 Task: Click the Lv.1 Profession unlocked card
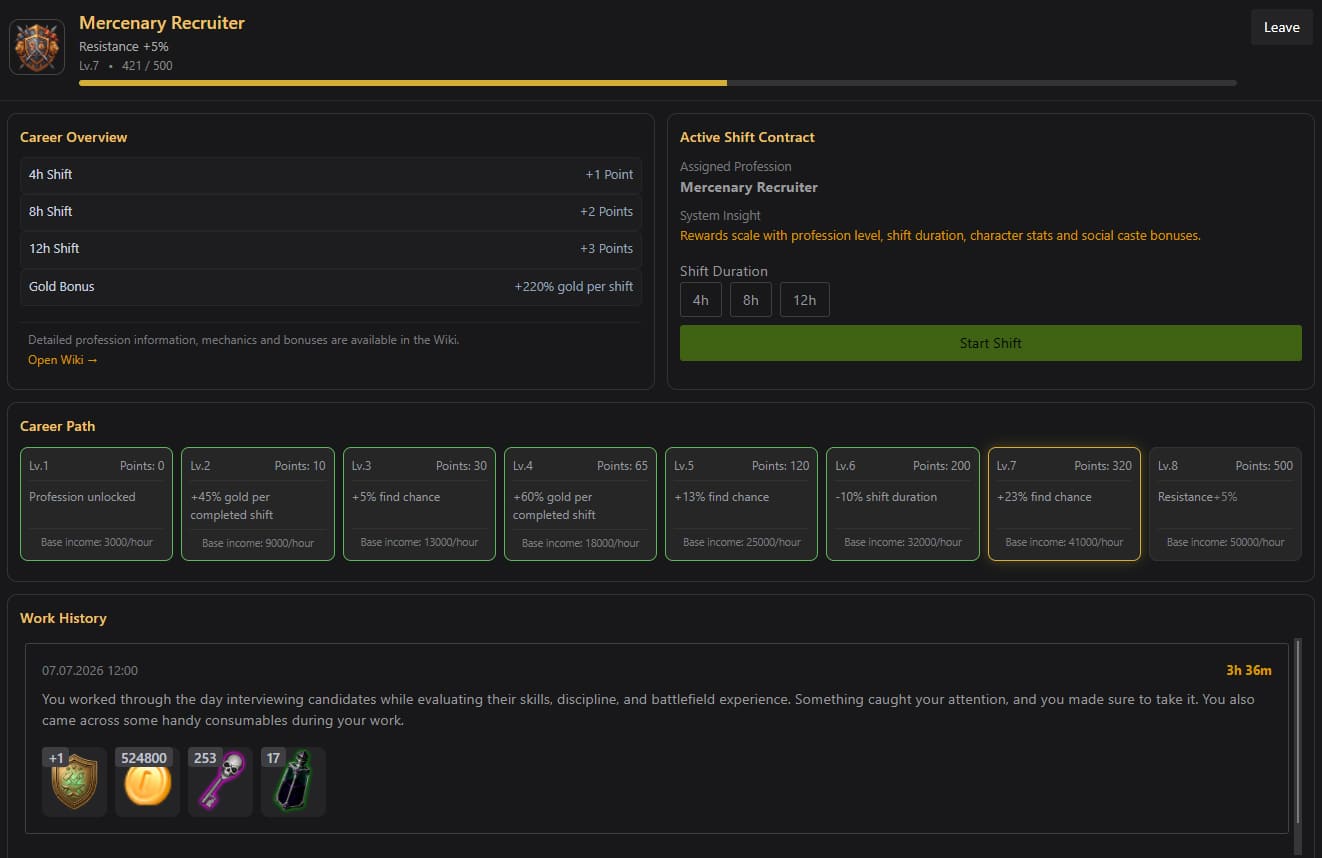[x=97, y=504]
